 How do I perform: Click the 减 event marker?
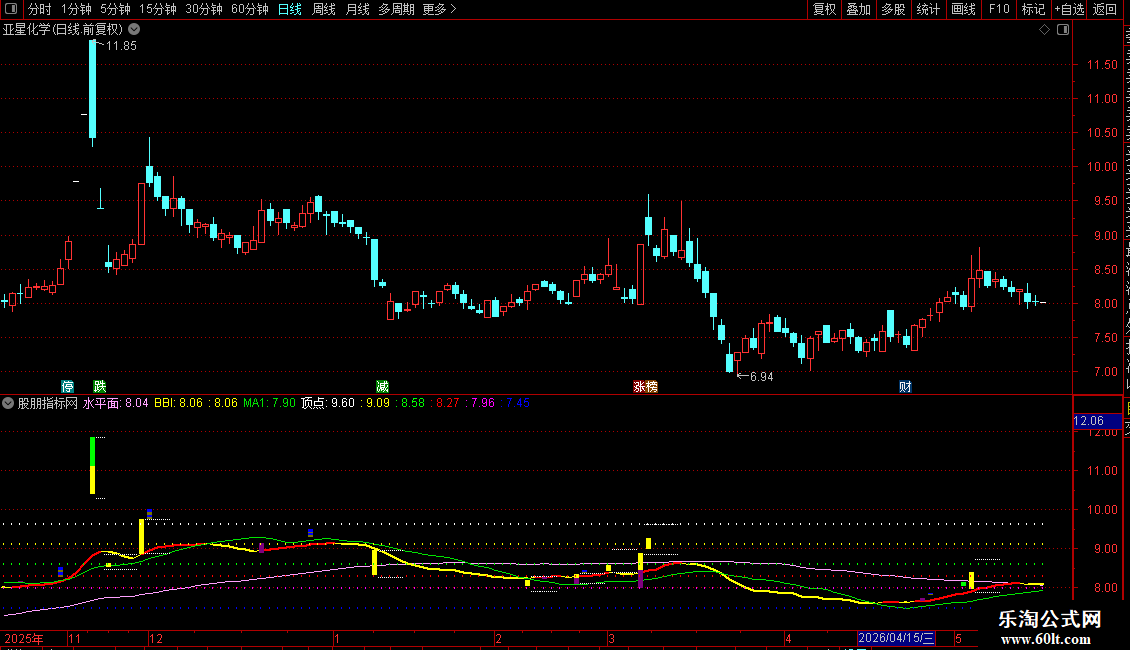click(383, 386)
